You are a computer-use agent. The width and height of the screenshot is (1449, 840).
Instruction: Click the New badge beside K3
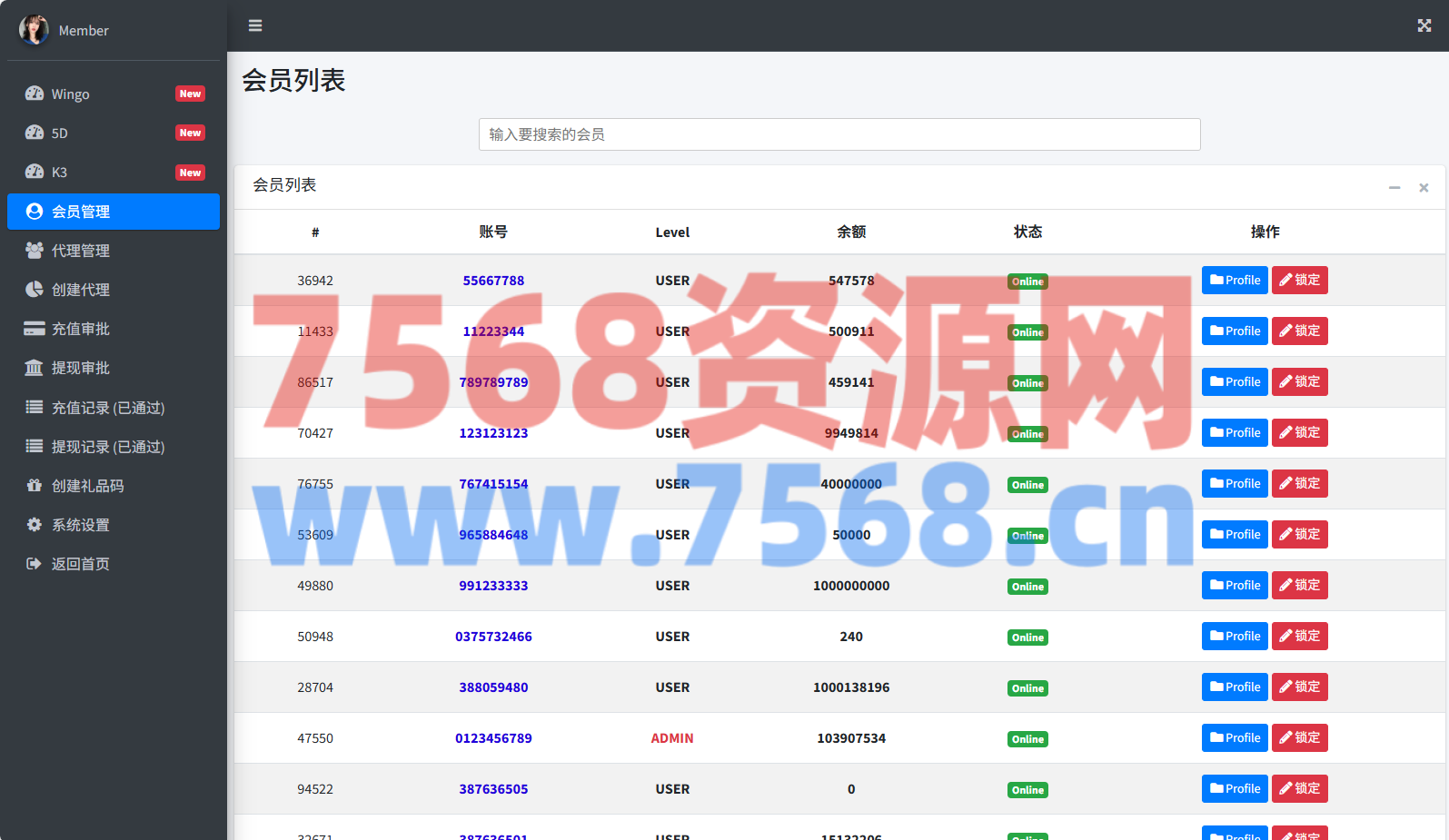pos(190,173)
